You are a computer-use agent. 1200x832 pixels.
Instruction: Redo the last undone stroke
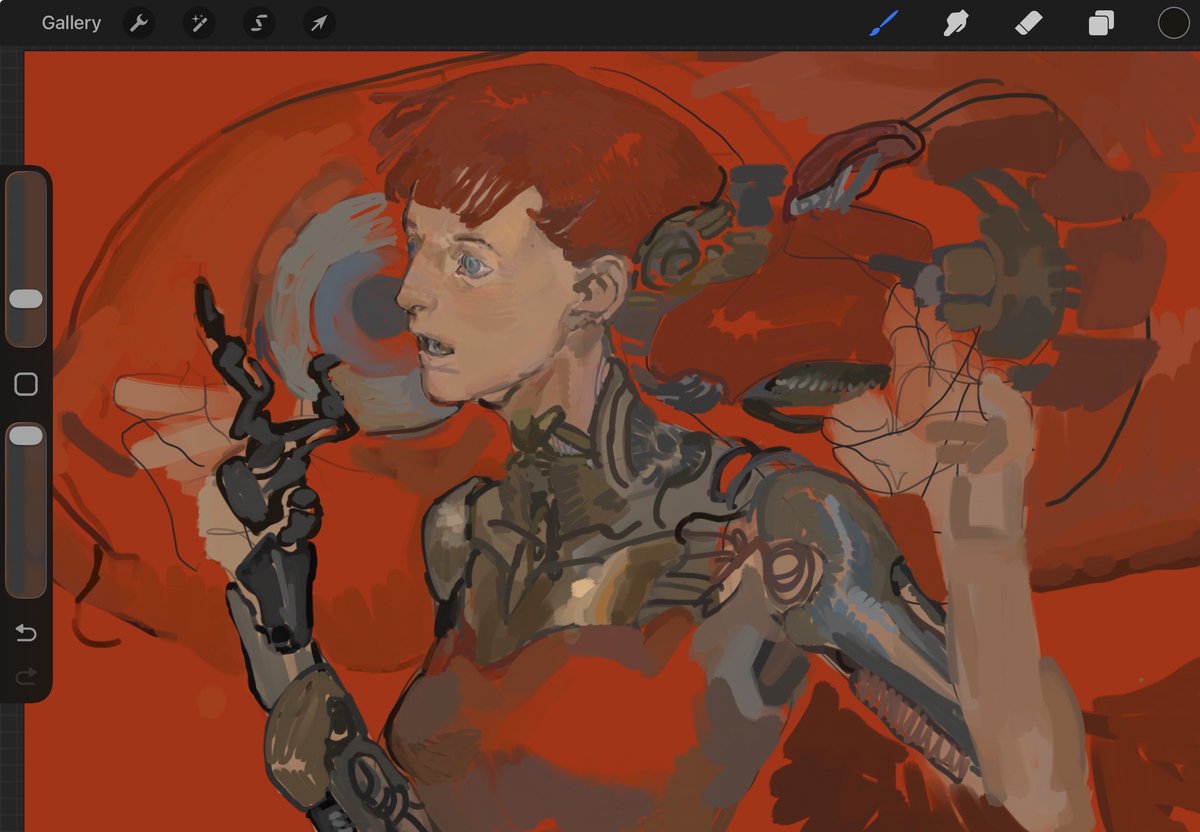[26, 677]
